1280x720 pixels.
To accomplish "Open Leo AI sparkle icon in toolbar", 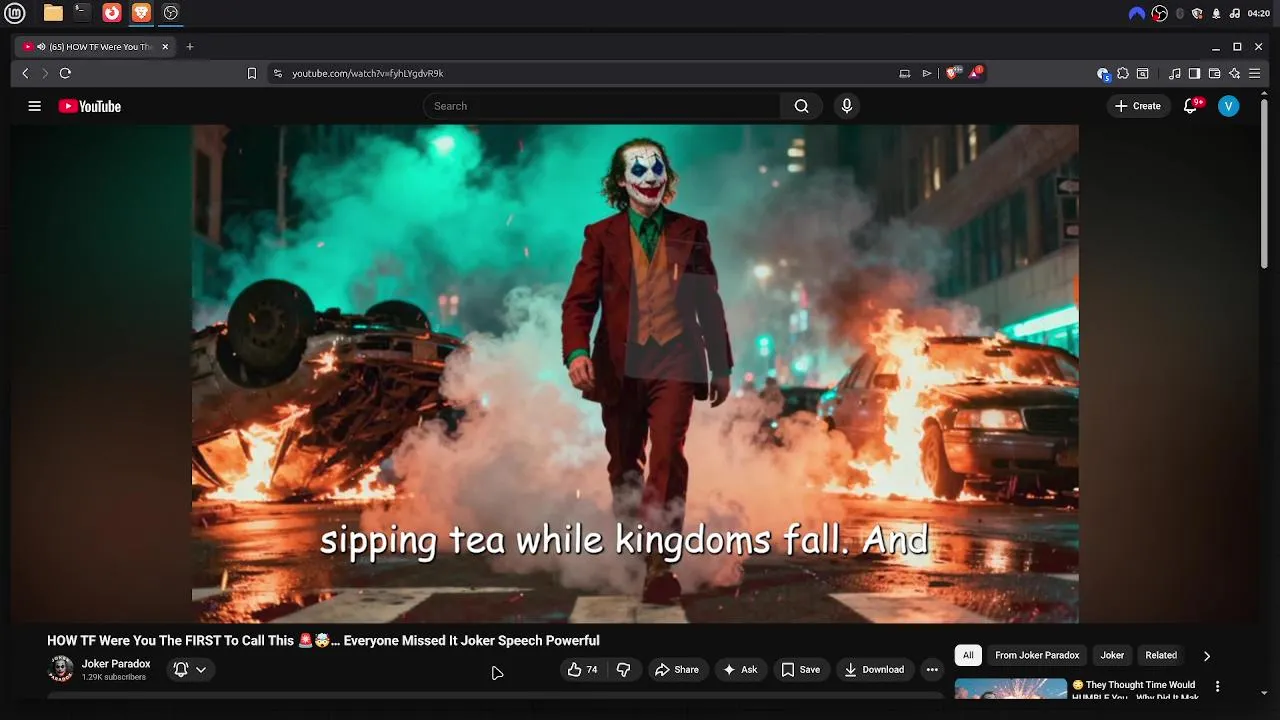I will [1234, 73].
